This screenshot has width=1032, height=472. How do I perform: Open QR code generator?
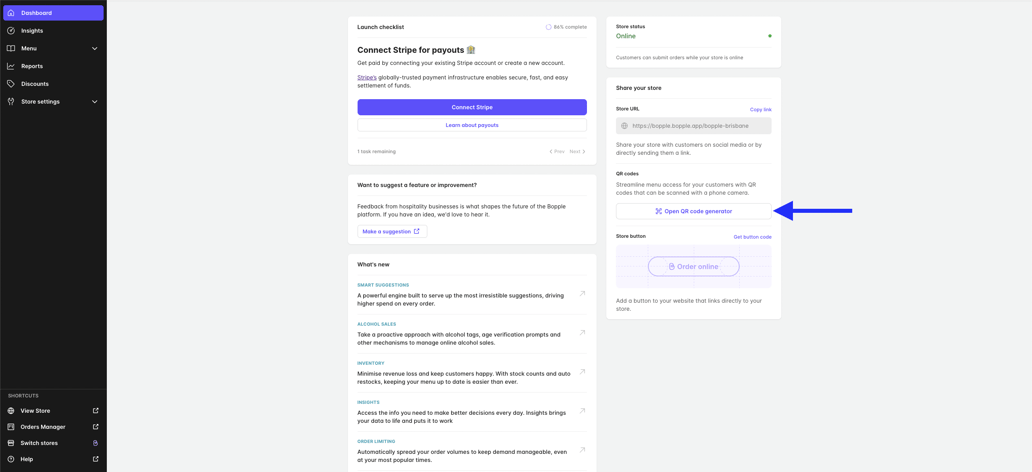click(693, 211)
